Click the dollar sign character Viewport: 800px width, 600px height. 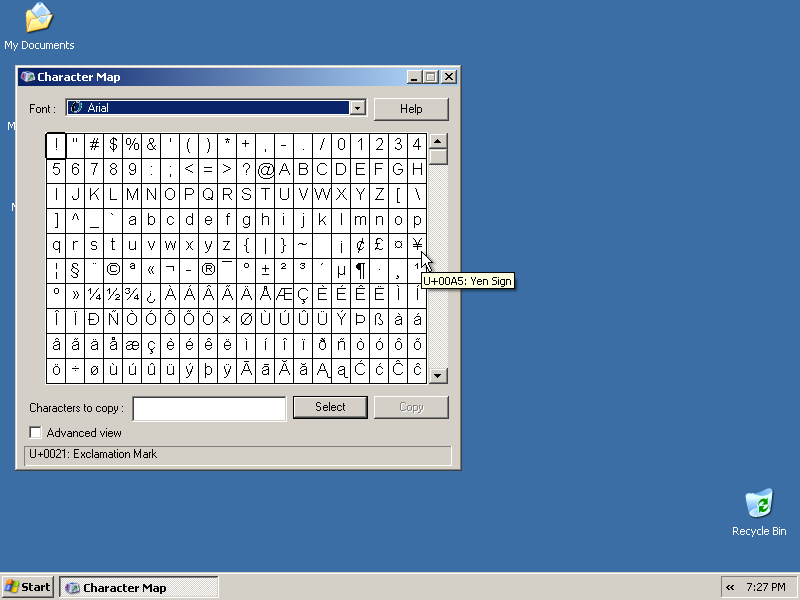coord(113,145)
